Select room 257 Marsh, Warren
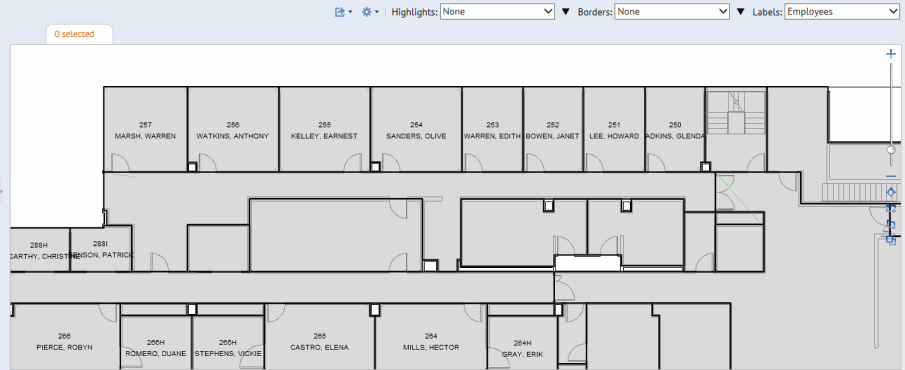 pyautogui.click(x=145, y=130)
